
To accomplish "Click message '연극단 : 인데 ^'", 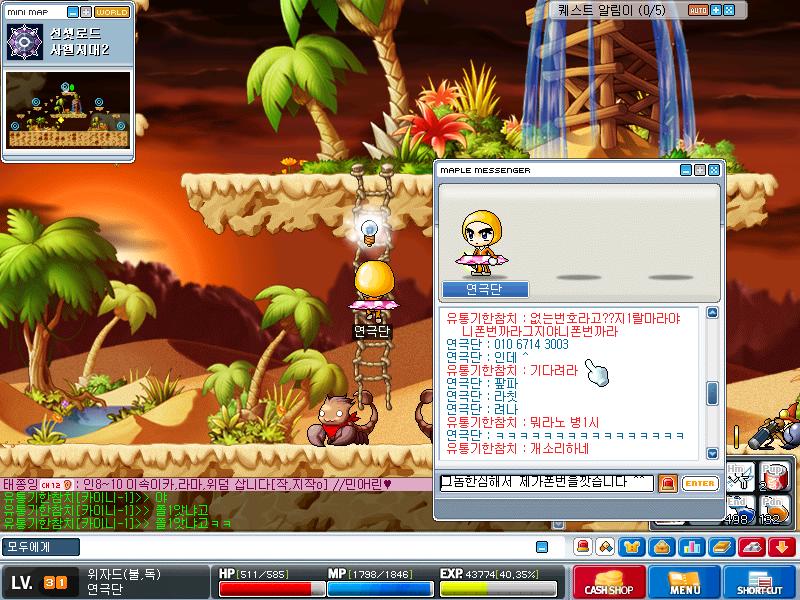I will [487, 357].
